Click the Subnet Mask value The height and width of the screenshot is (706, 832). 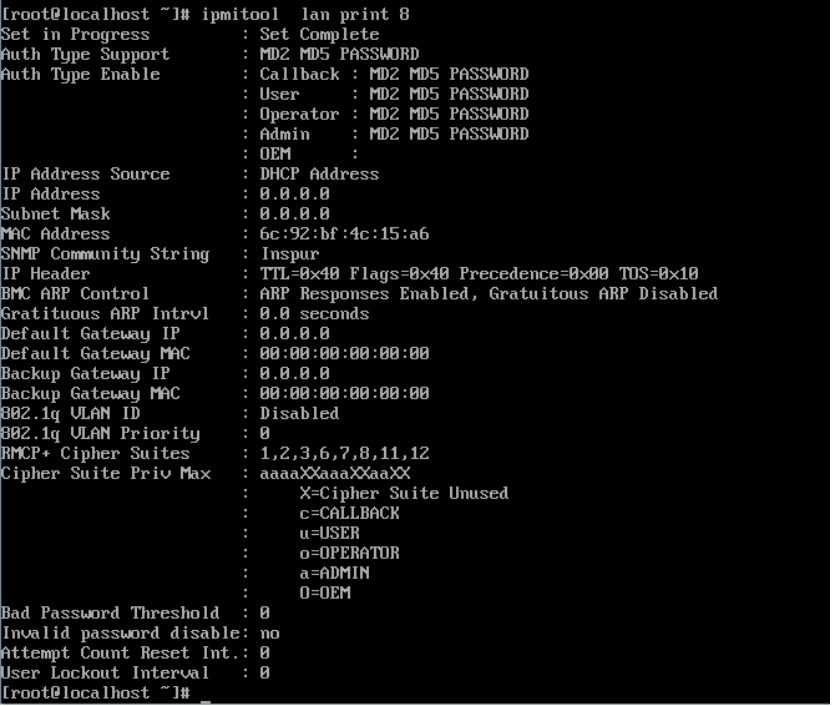[294, 214]
